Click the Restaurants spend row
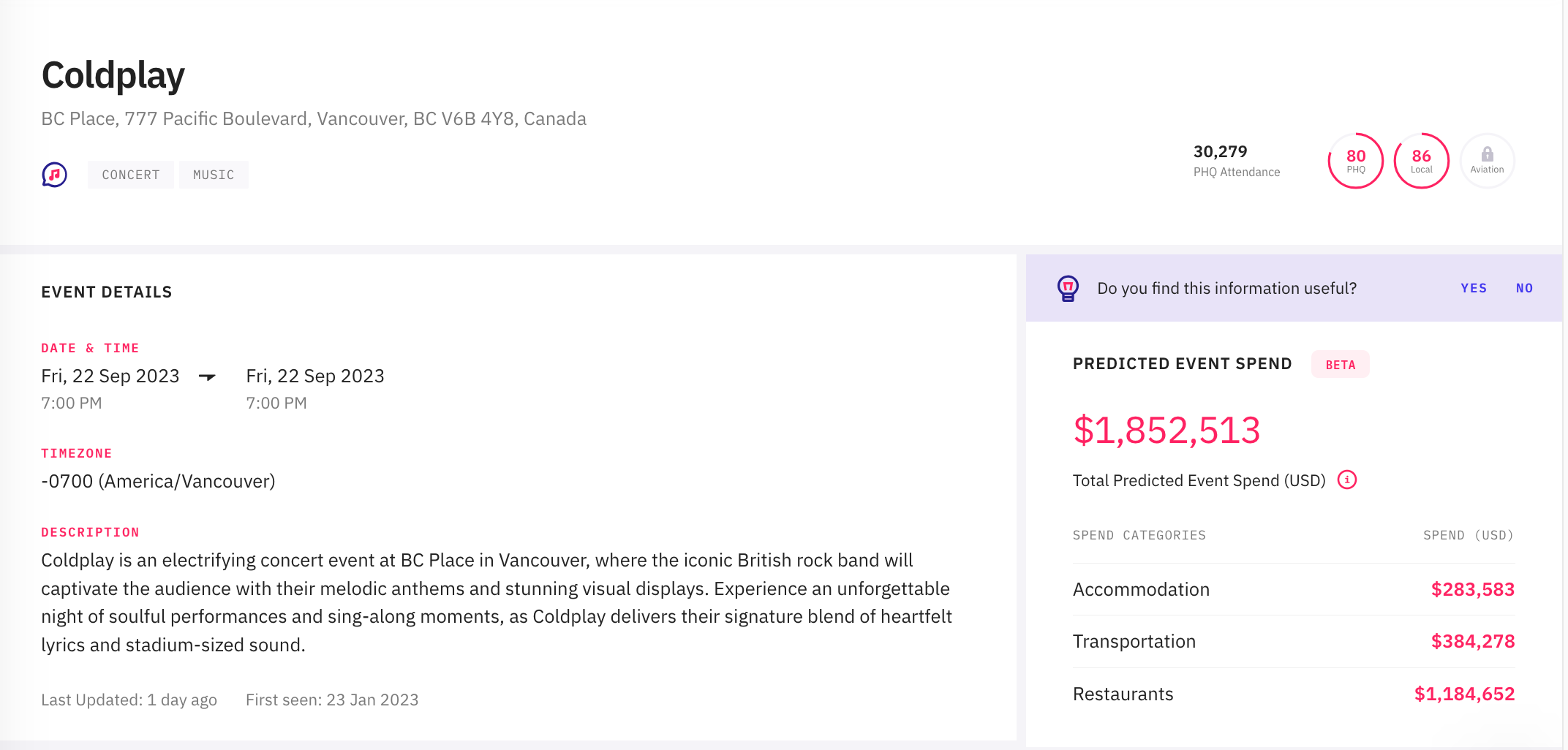This screenshot has width=1568, height=750. pyautogui.click(x=1293, y=694)
